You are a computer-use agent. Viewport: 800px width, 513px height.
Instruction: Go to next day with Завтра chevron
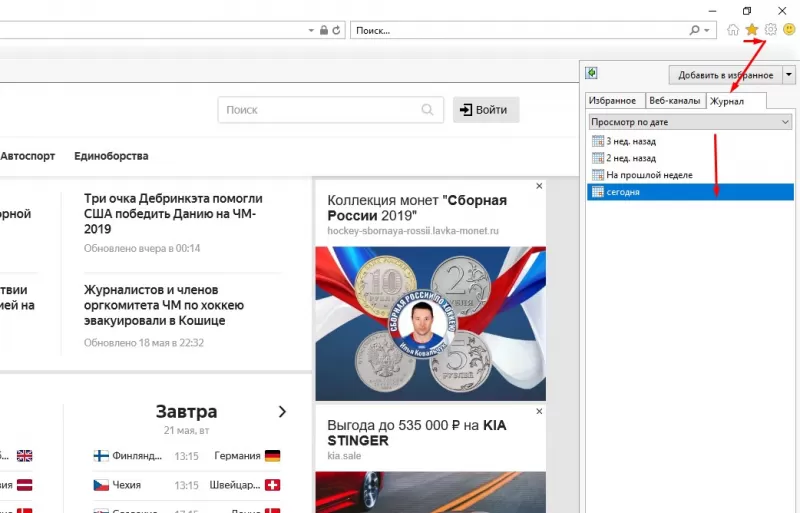[282, 412]
